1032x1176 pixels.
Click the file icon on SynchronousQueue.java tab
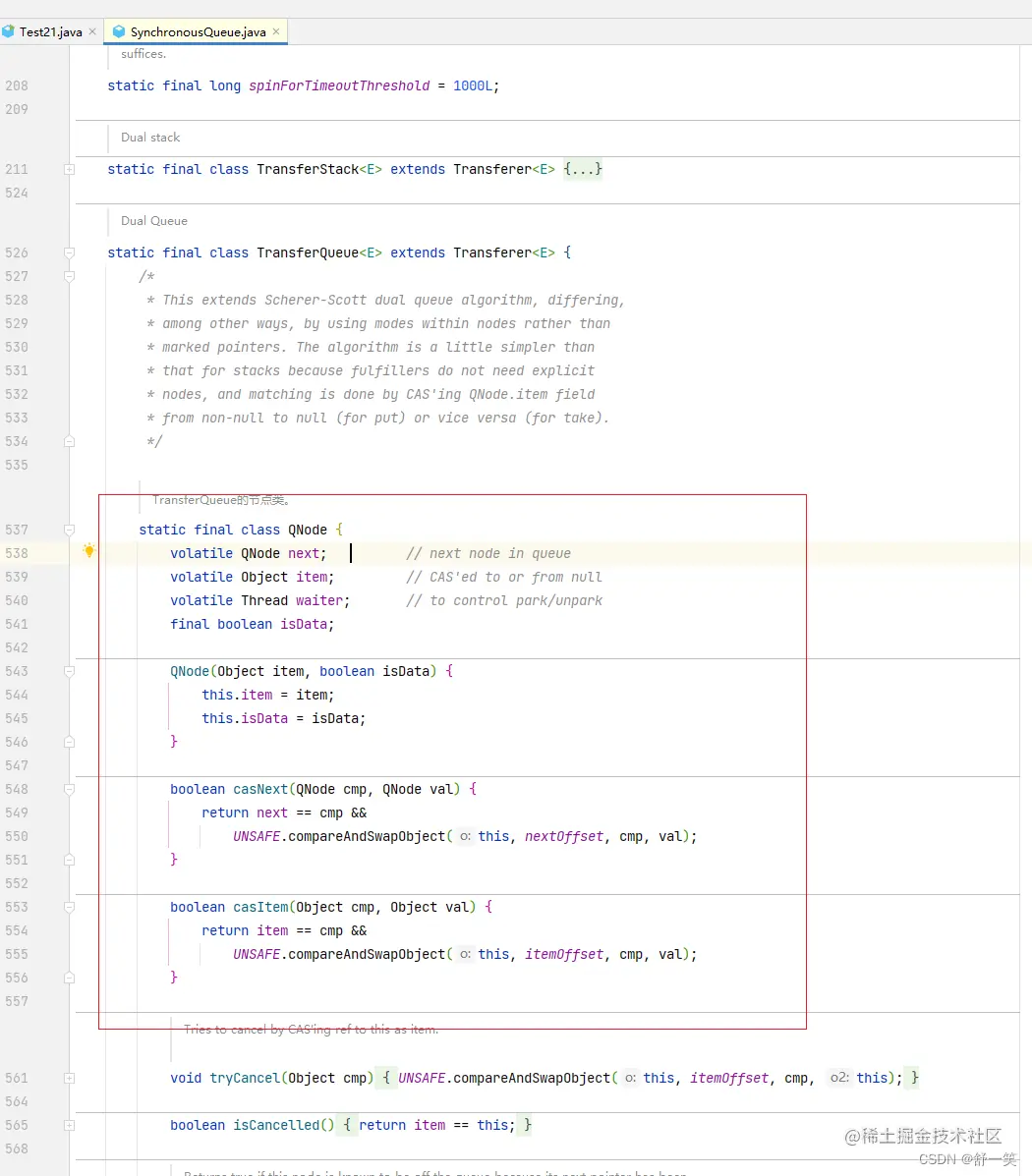pyautogui.click(x=119, y=31)
